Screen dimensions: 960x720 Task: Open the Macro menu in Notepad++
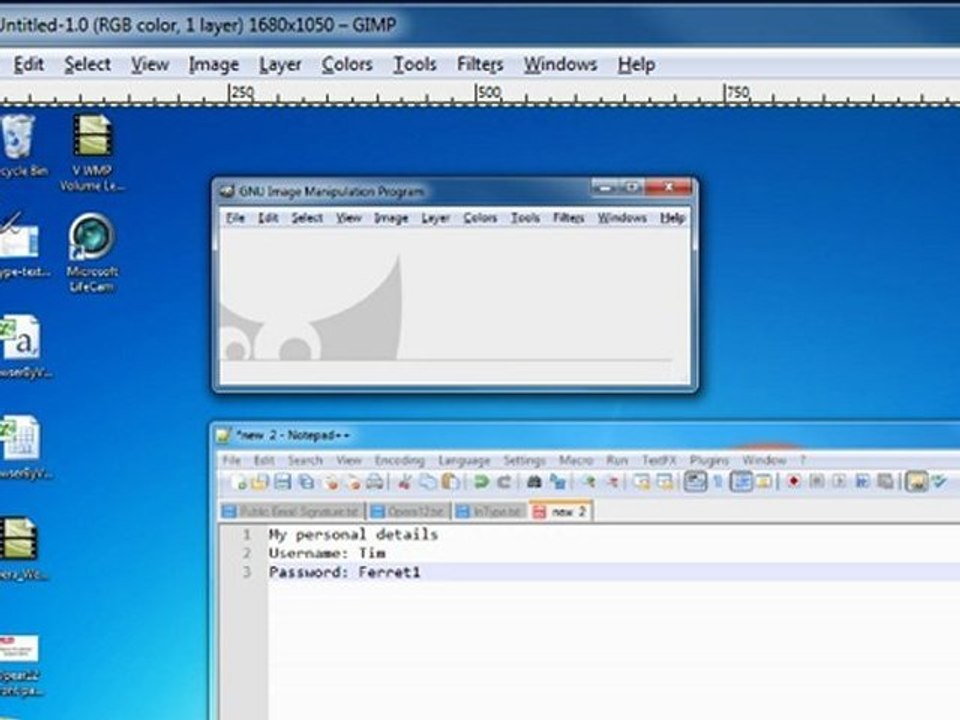click(576, 460)
